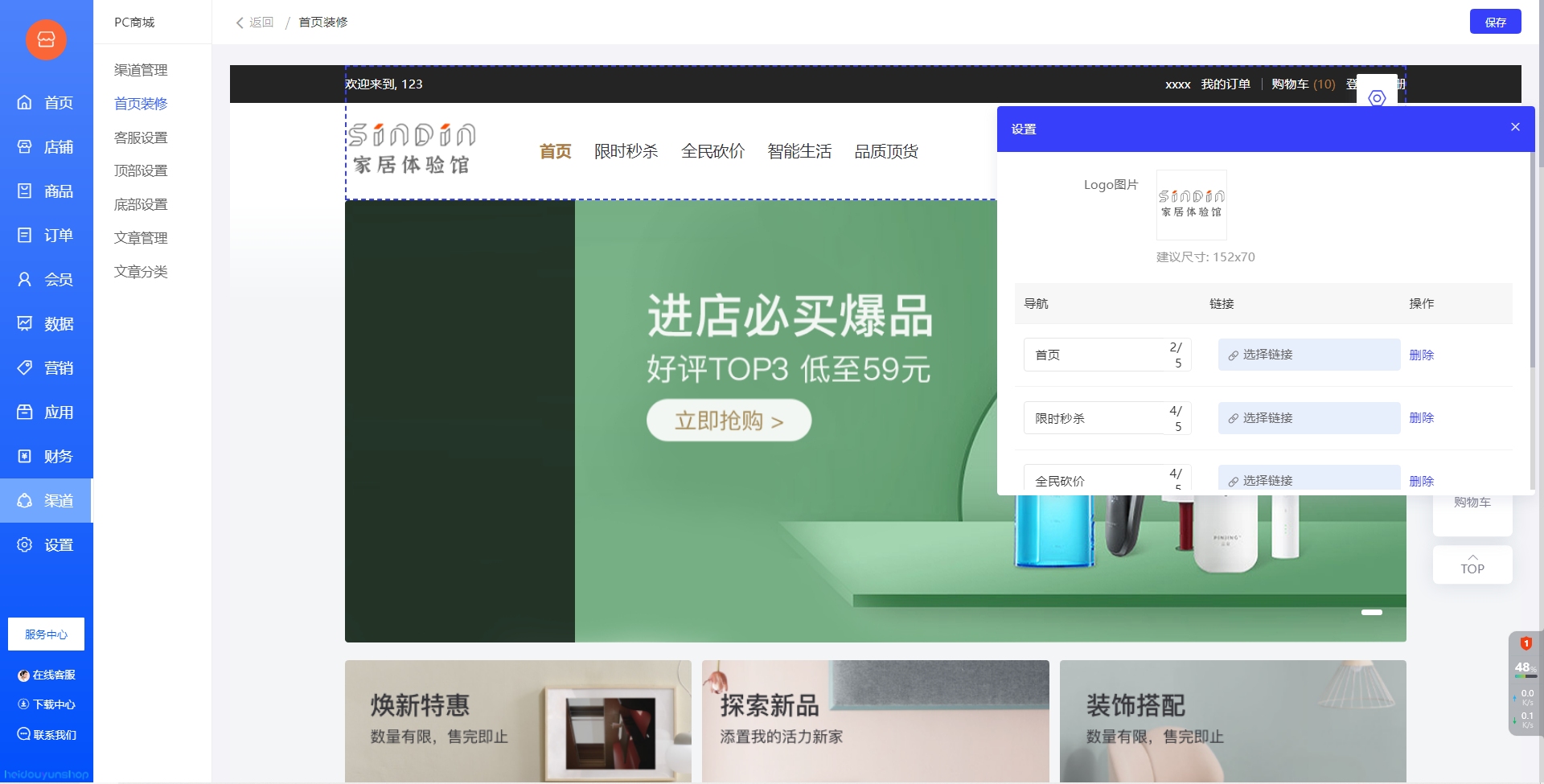Screen dimensions: 1544x784
Task: Click the 下载中心 download icon
Action: [23, 704]
